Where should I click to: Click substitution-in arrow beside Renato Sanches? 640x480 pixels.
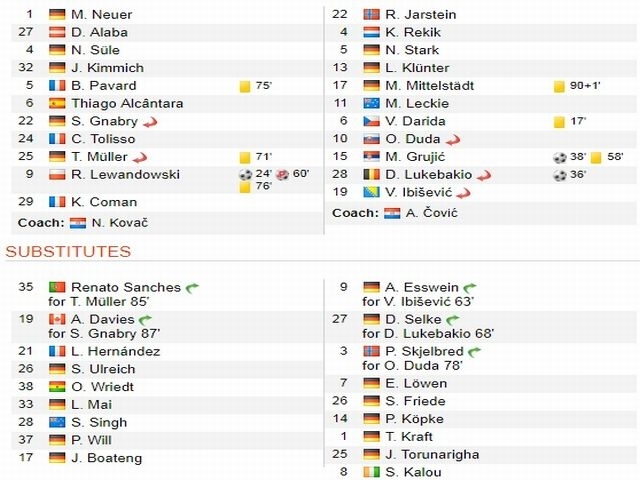(x=192, y=288)
